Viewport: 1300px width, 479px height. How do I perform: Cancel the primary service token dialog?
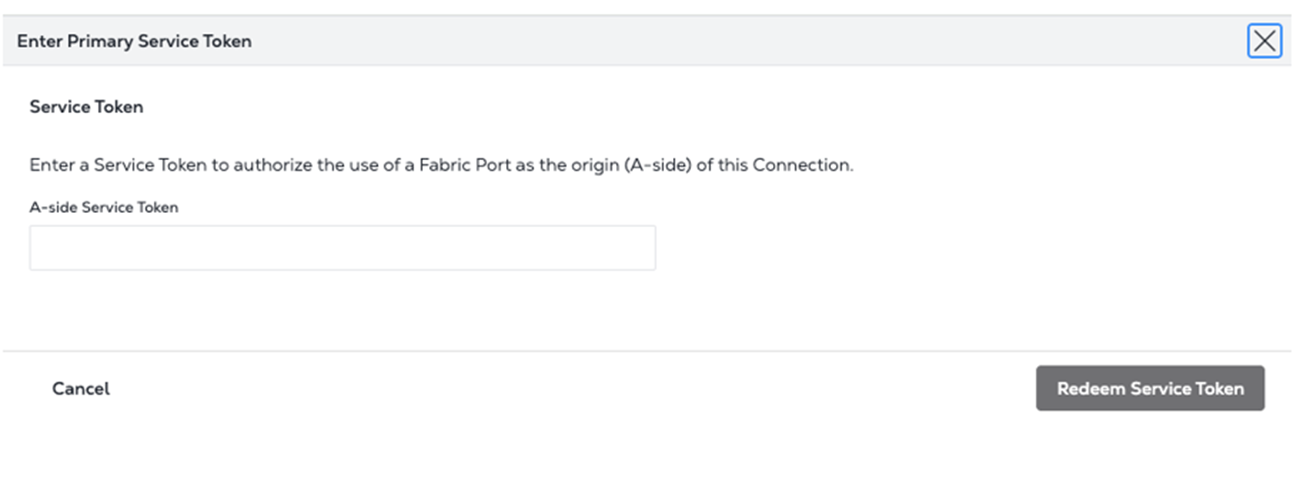(81, 388)
